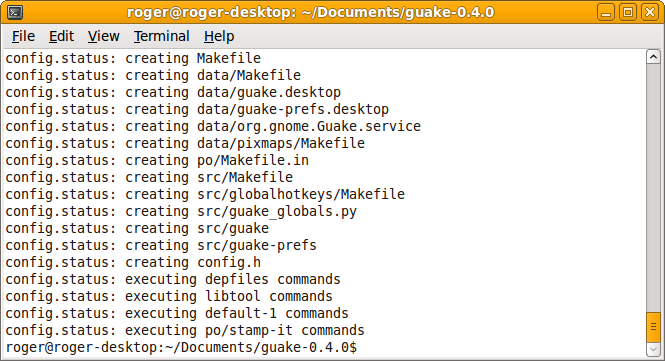
Task: Click the 'src/globalhotkeys/Makefile' line
Action: (x=205, y=194)
